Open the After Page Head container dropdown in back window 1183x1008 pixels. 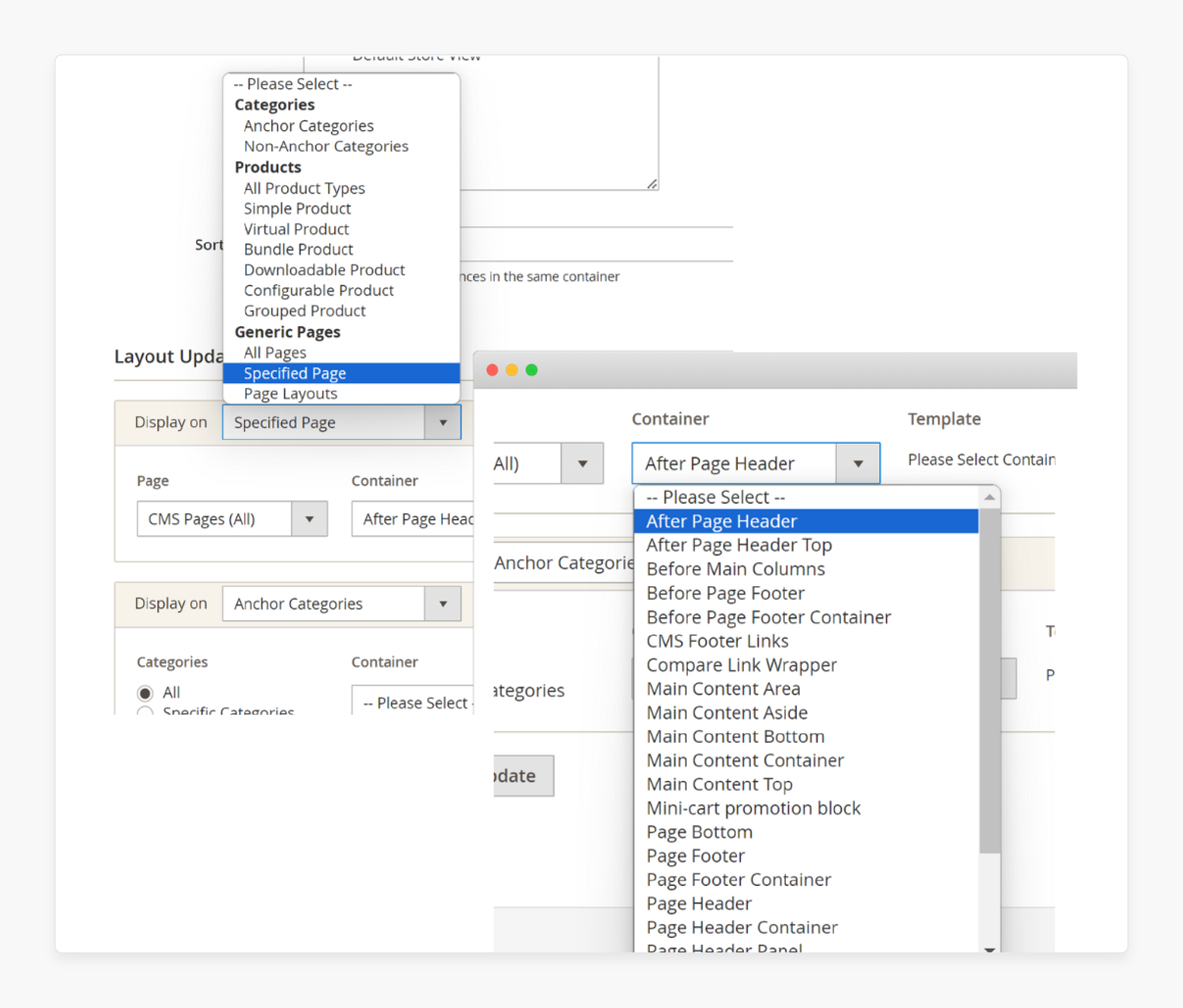click(x=413, y=519)
